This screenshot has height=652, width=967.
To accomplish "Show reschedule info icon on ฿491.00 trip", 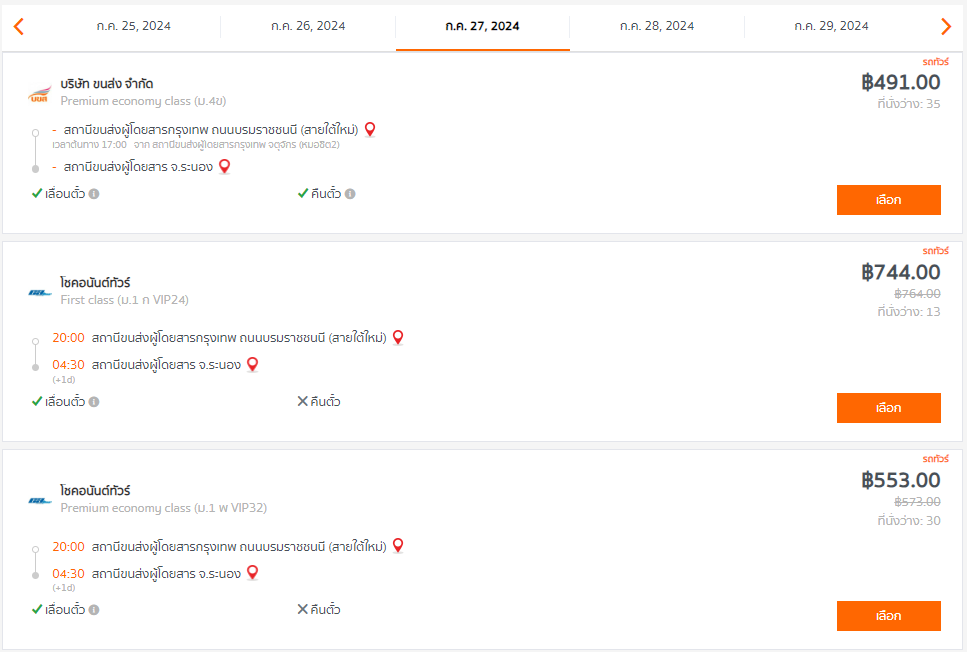I will [94, 194].
